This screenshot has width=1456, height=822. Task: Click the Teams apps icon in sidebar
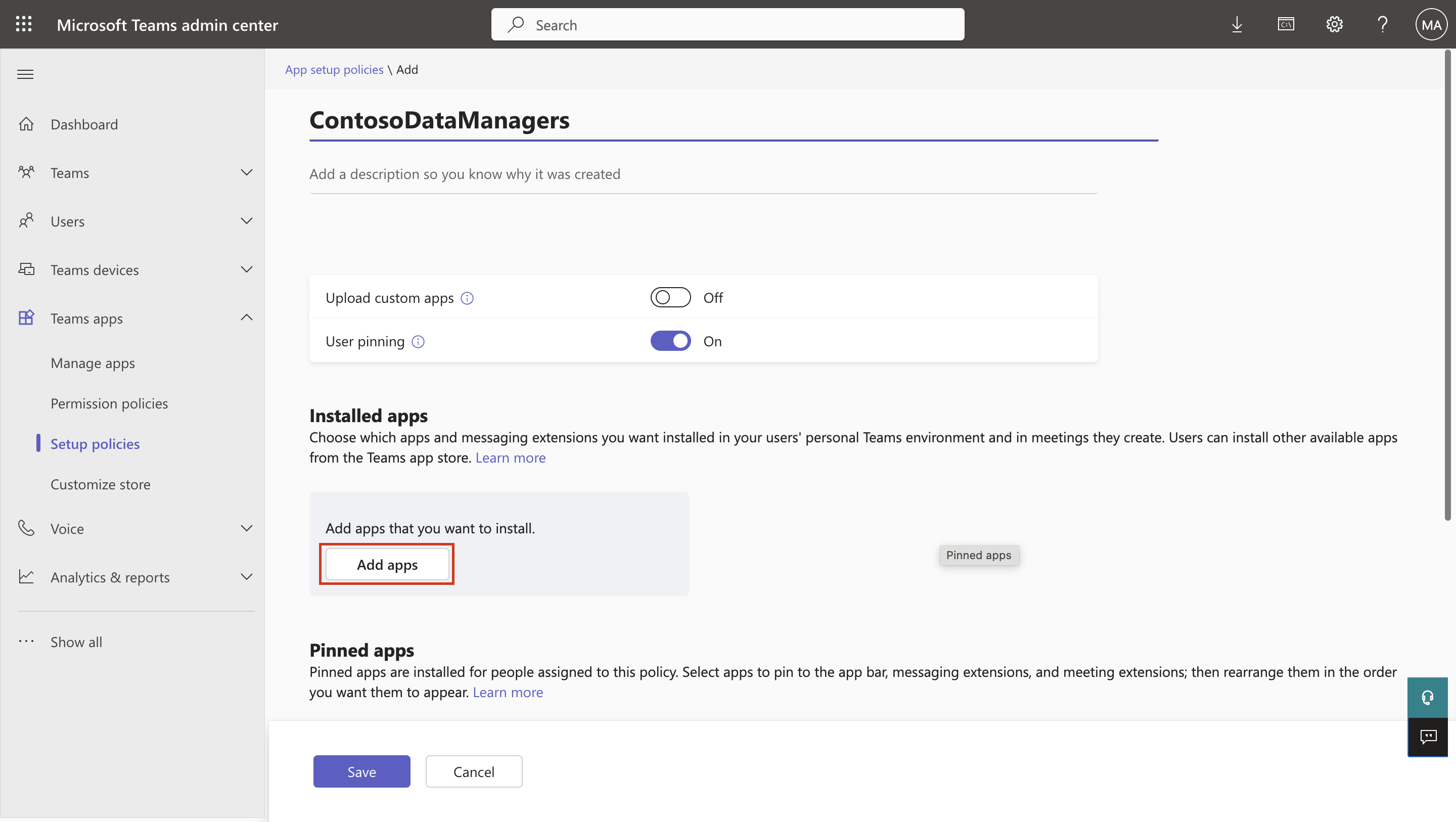[27, 317]
